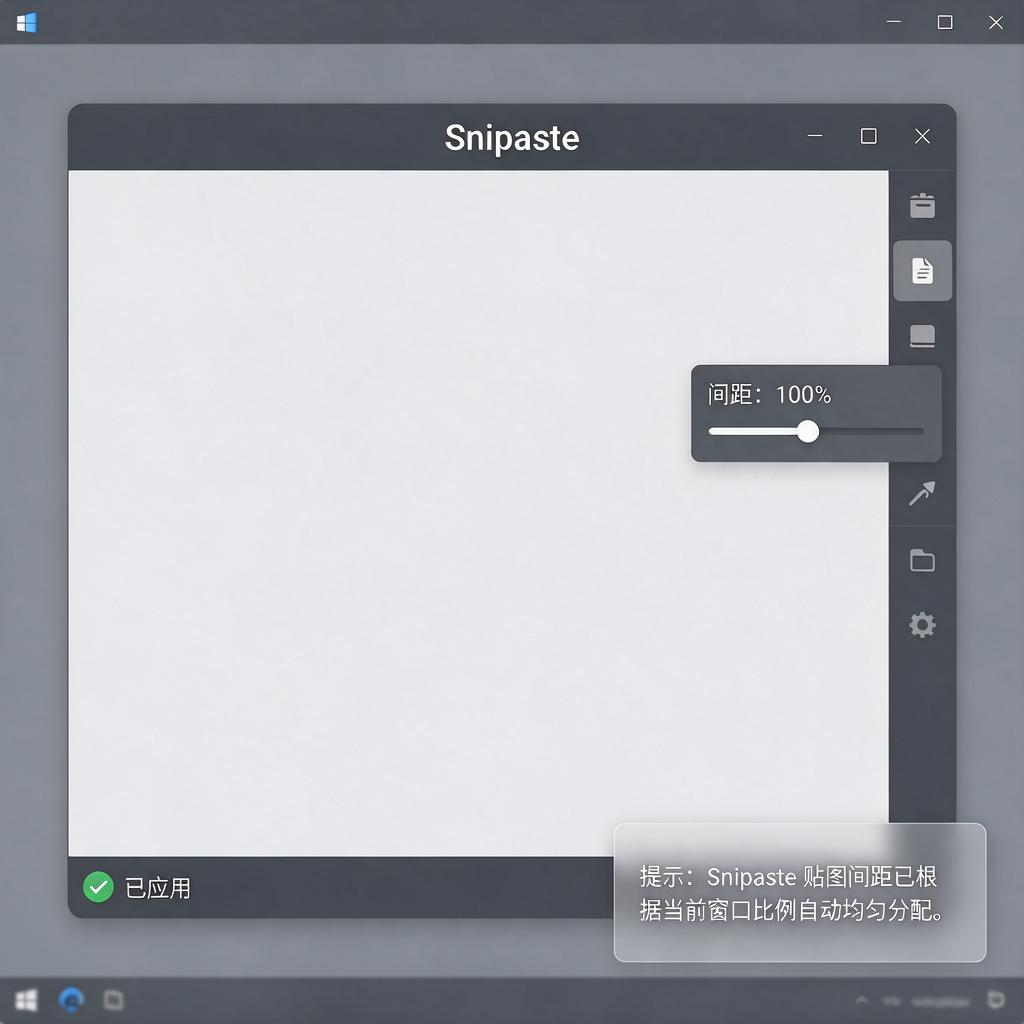Close the Snipaste window
This screenshot has height=1024, width=1024.
click(x=922, y=136)
